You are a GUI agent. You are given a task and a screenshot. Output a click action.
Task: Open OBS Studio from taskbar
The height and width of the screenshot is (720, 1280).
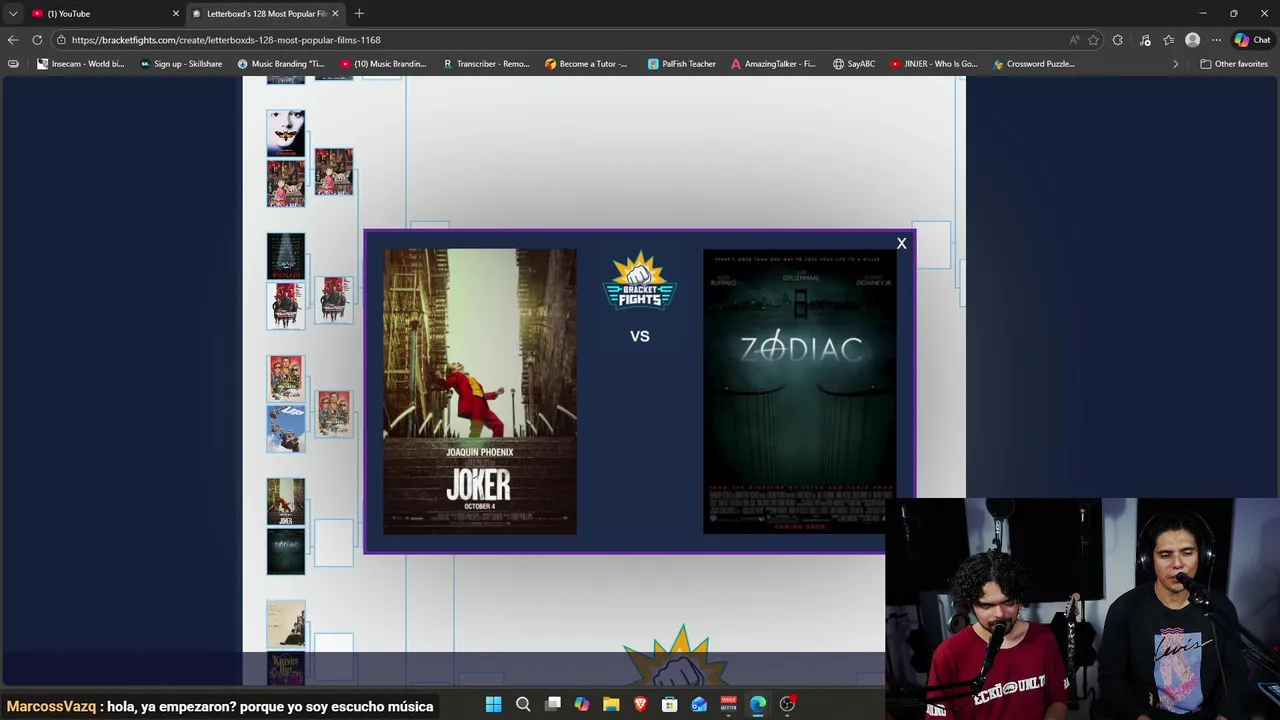pos(787,704)
